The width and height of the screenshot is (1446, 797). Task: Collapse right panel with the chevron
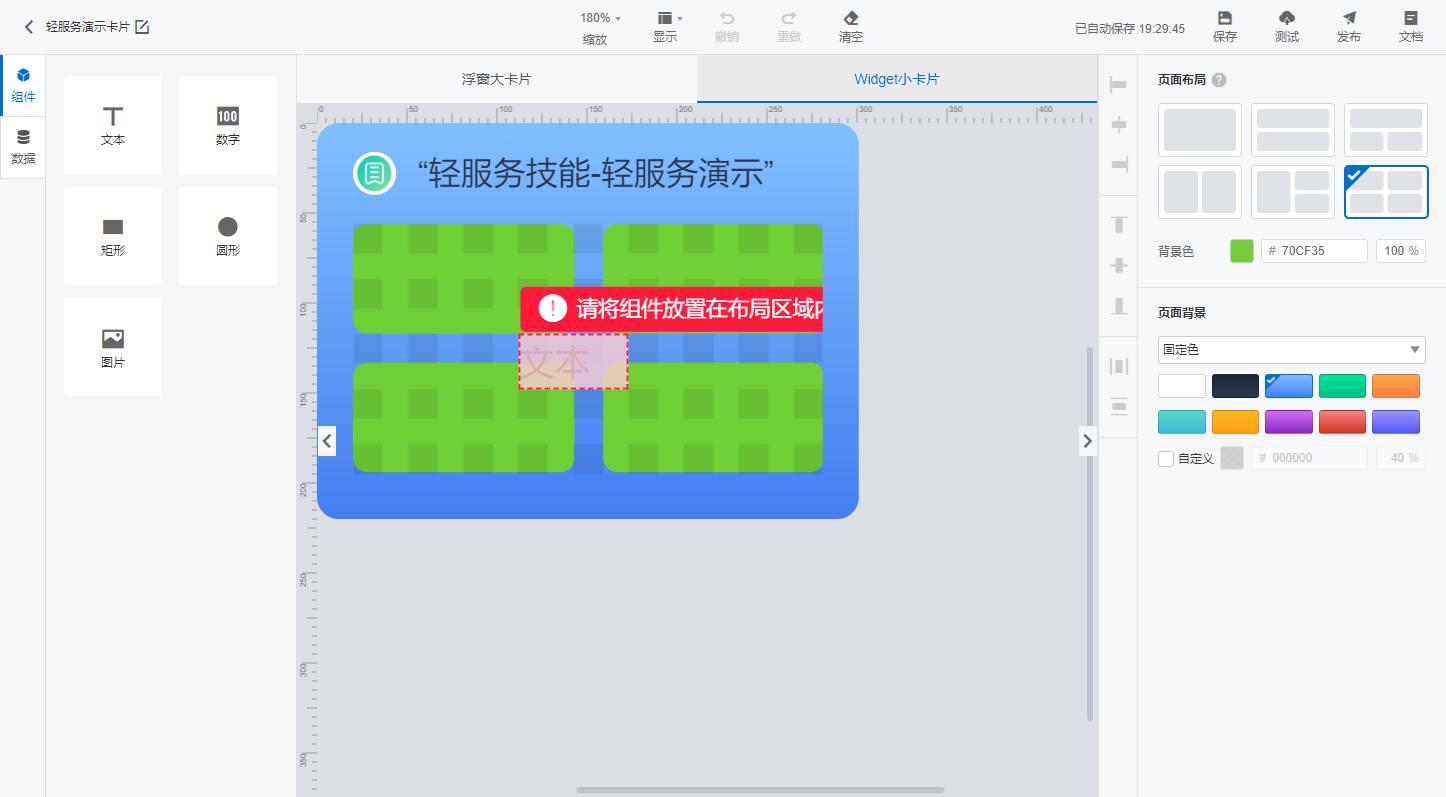1088,440
